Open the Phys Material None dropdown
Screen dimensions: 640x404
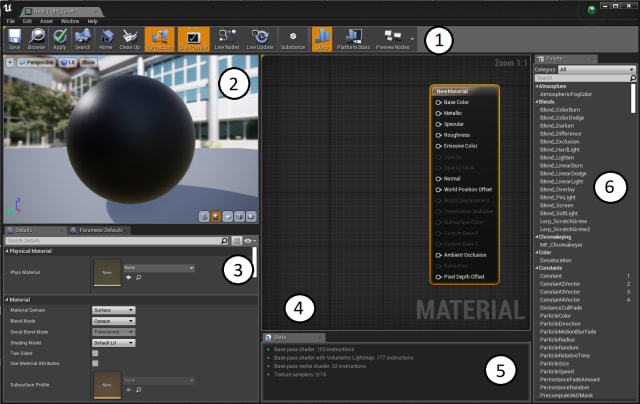(159, 268)
